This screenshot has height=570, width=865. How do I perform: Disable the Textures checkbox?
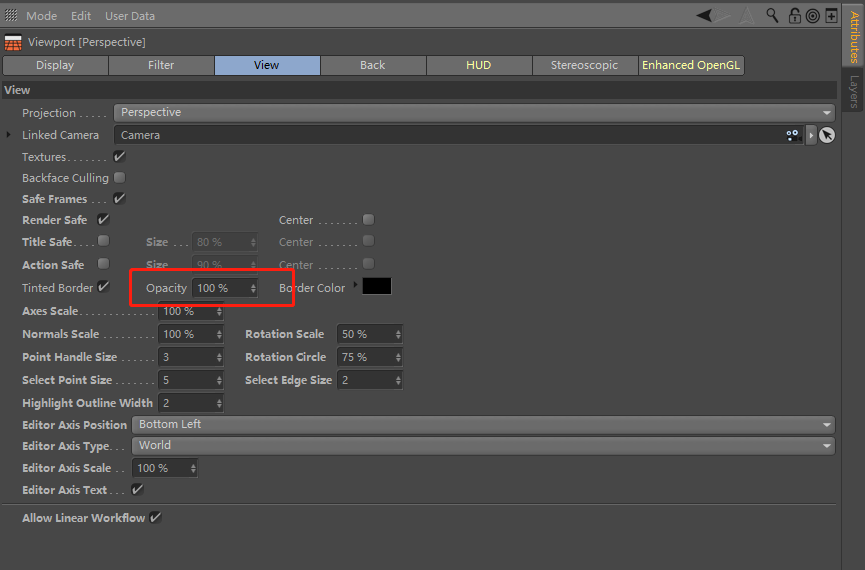(119, 157)
